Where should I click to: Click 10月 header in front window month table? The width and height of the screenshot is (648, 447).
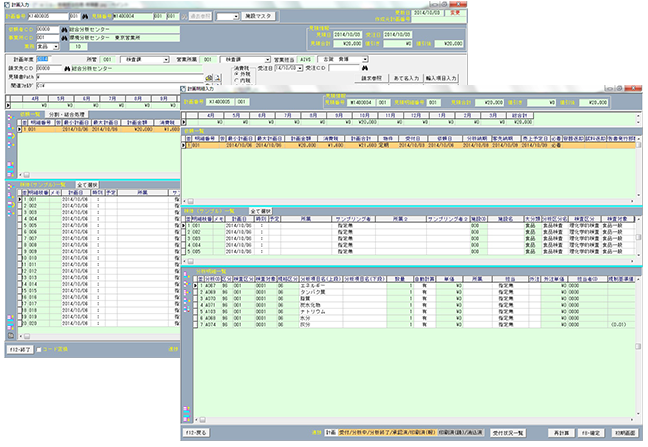(x=364, y=116)
